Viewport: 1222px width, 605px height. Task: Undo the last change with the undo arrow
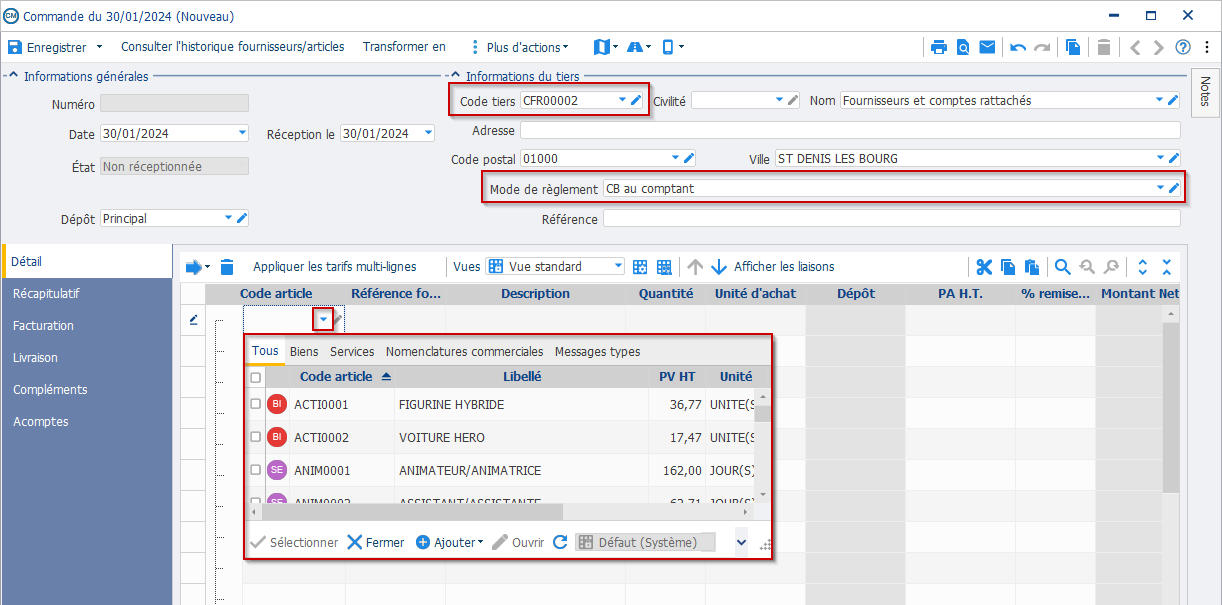coord(1018,47)
